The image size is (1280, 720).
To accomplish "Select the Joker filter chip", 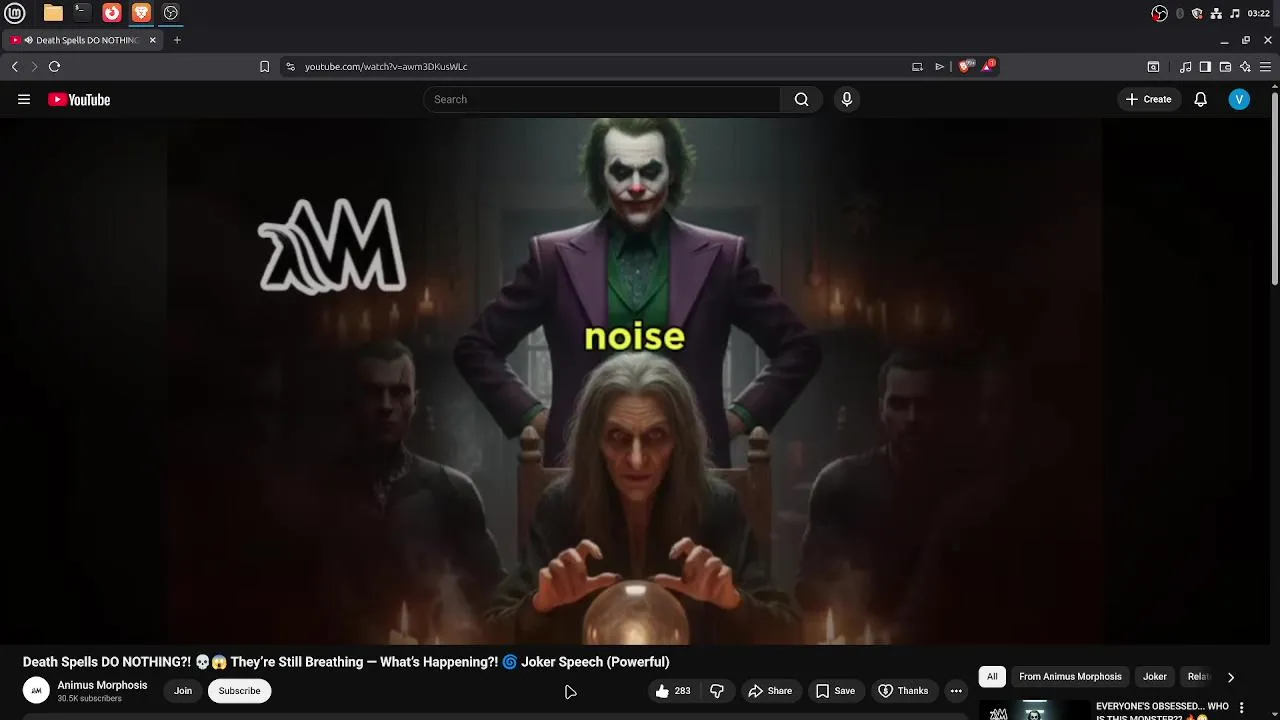I will point(1155,677).
